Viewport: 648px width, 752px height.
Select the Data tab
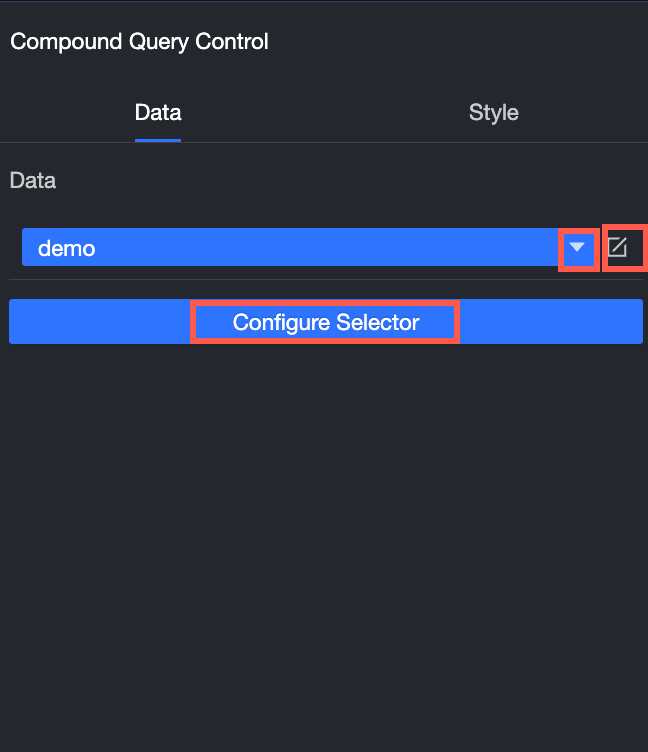point(158,112)
